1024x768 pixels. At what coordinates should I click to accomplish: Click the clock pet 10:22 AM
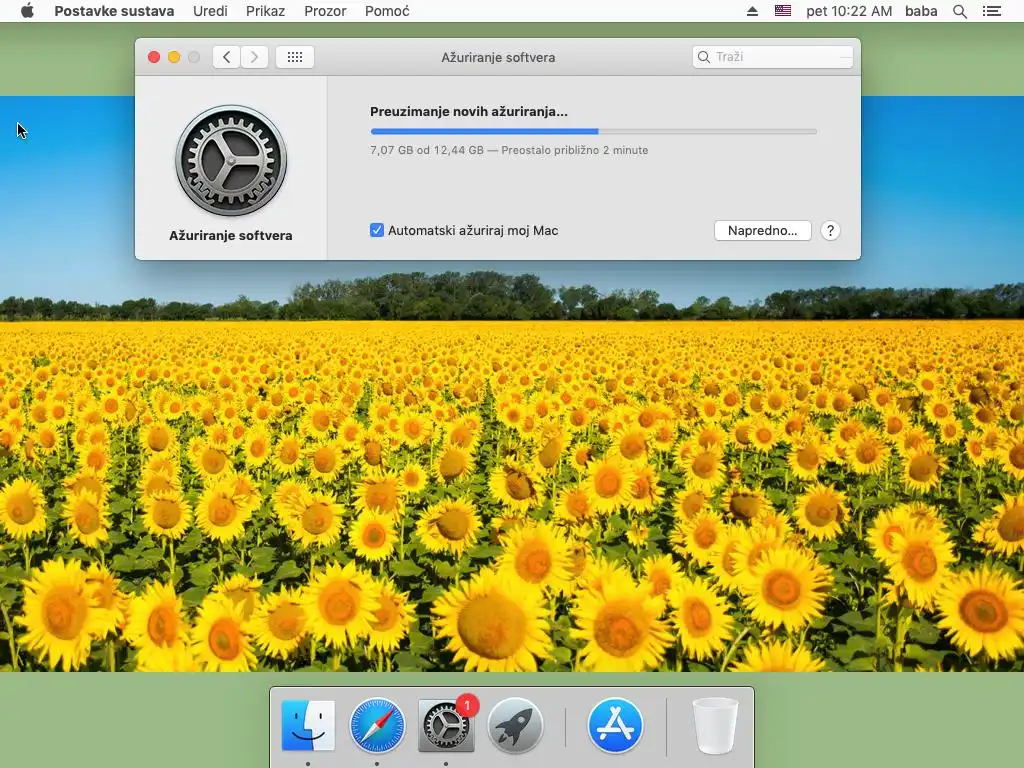pyautogui.click(x=849, y=11)
